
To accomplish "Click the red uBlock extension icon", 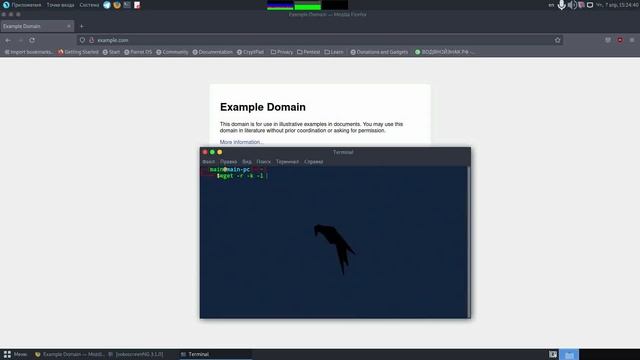I will pos(620,40).
